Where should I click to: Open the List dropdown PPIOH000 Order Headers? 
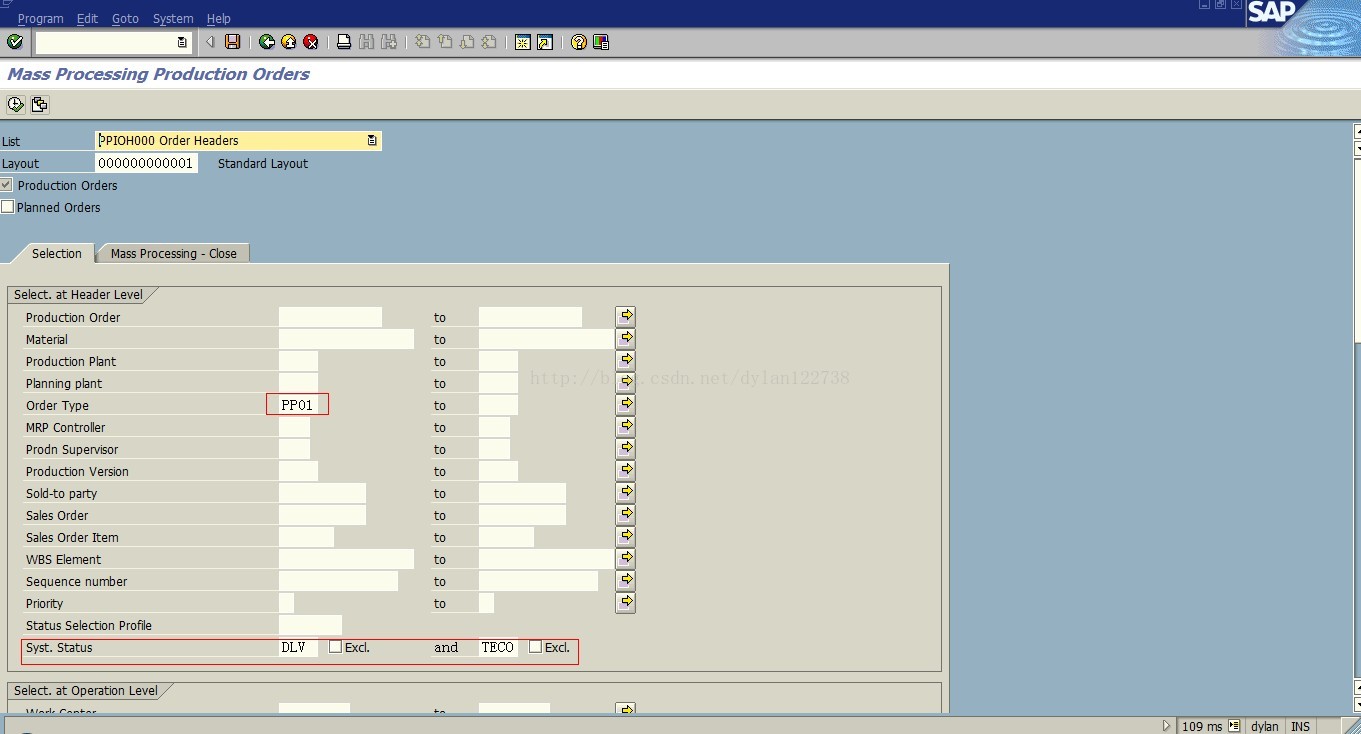coord(372,141)
